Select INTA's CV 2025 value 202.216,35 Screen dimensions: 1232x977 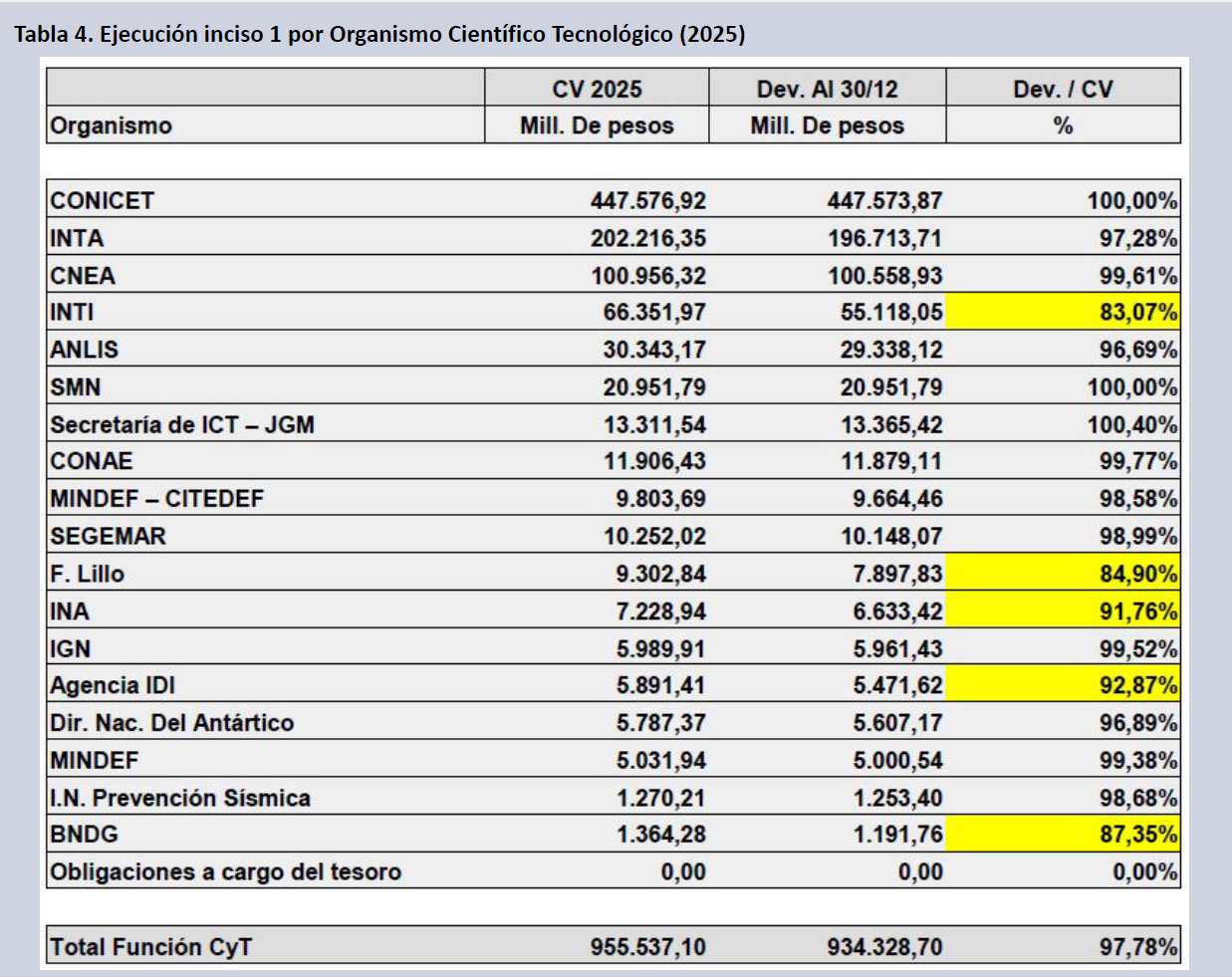click(647, 238)
